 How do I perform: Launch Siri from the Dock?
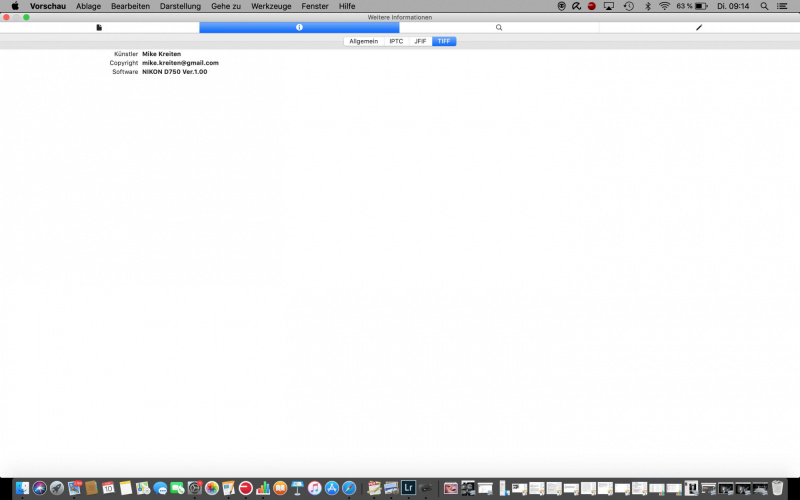click(x=40, y=488)
